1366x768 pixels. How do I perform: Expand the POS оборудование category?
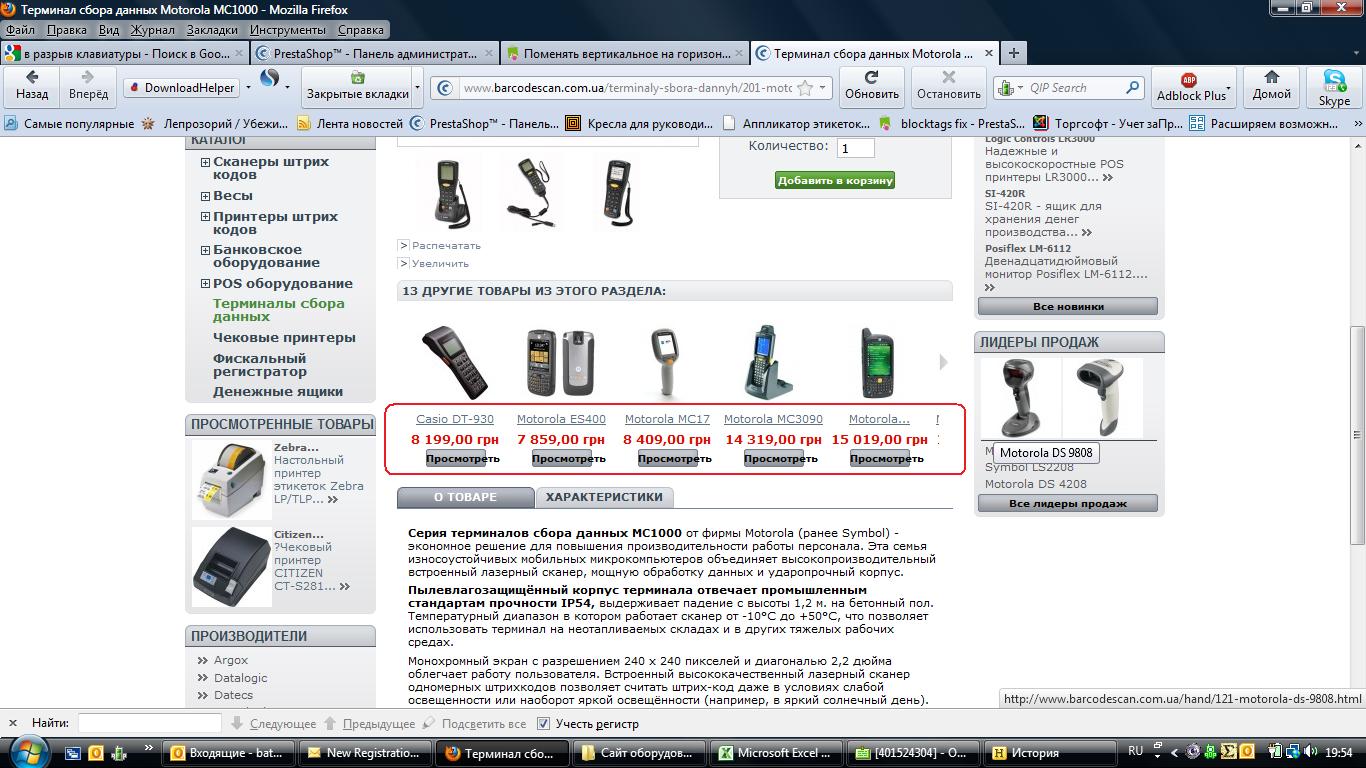pos(205,284)
